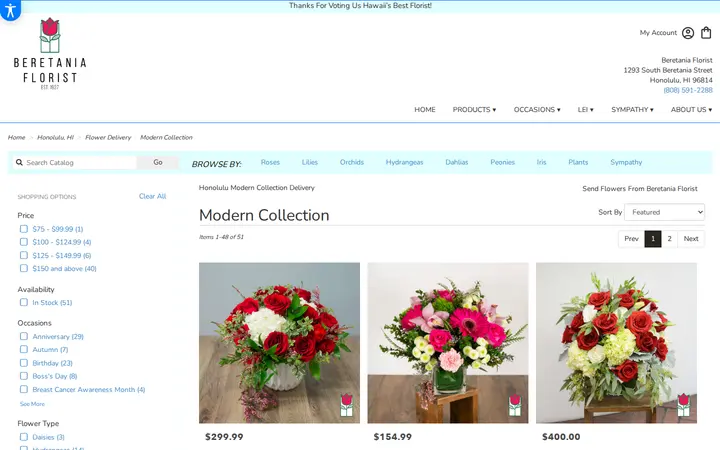Browse by Peonies

coord(502,162)
